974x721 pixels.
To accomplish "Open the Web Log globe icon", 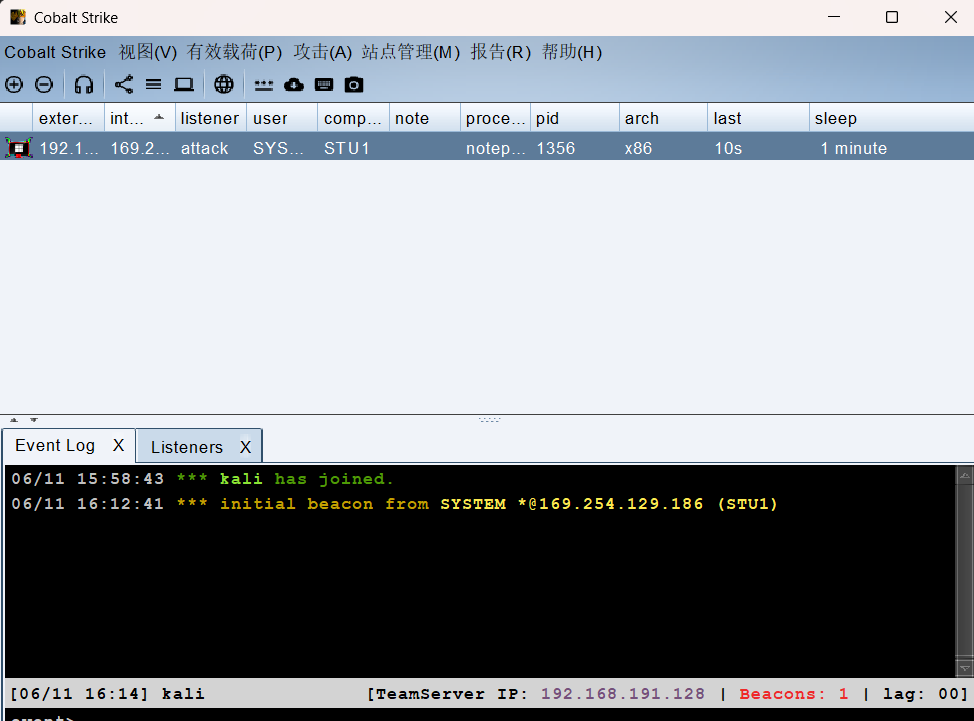I will tap(224, 84).
